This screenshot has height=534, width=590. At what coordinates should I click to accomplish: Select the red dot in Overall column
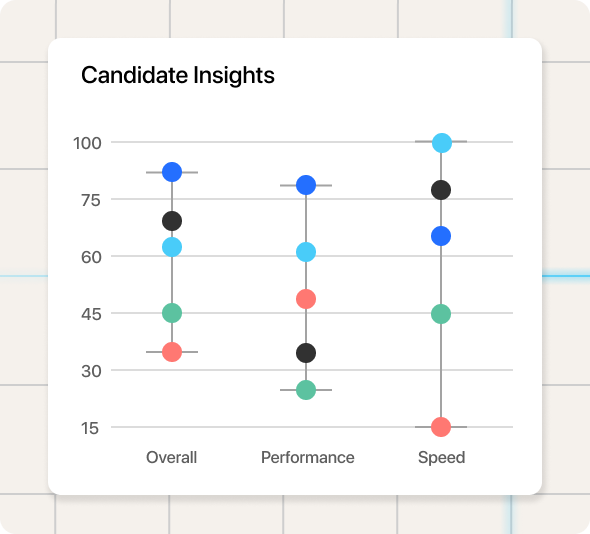(x=172, y=352)
